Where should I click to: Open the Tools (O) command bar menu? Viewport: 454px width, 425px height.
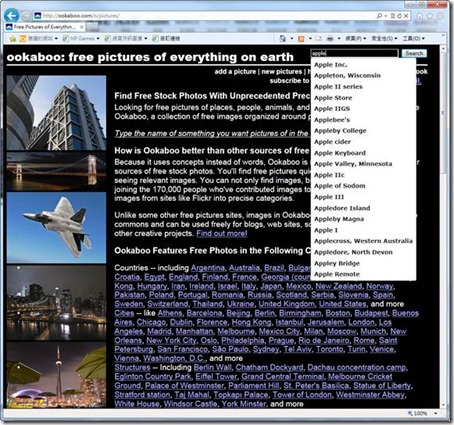point(413,39)
